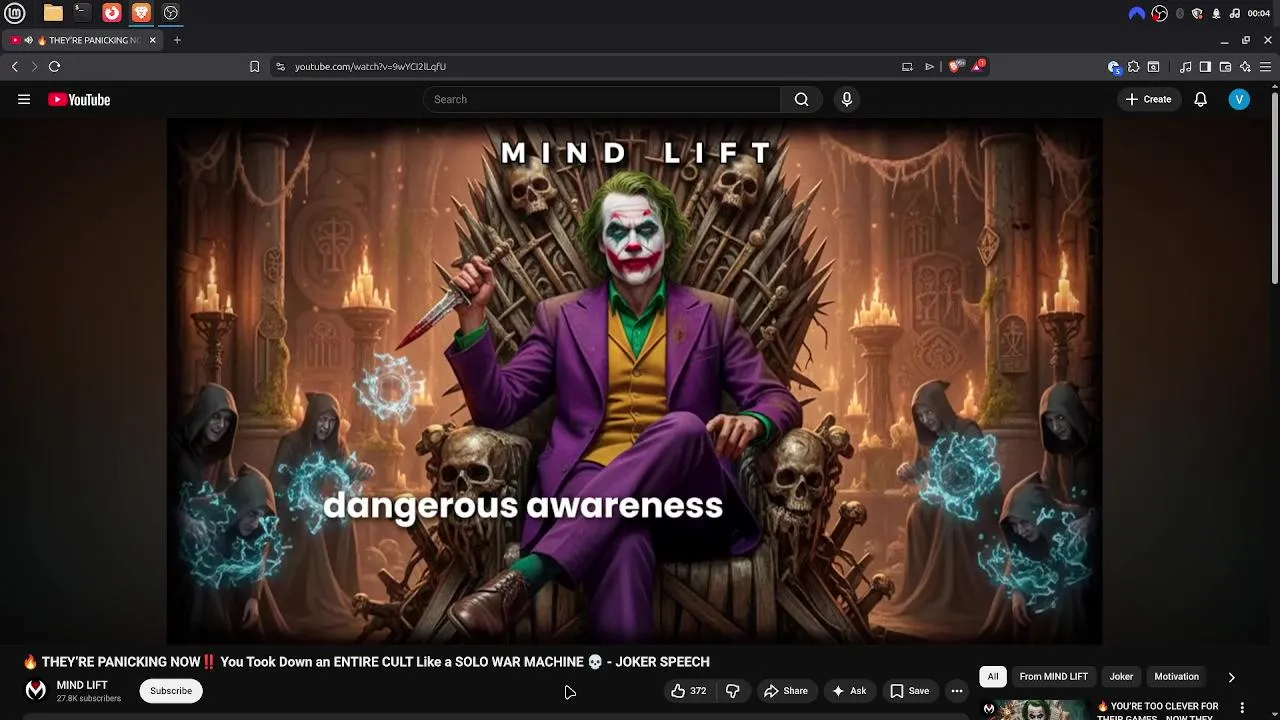This screenshot has width=1280, height=720.
Task: Click the address bar URL
Action: point(370,67)
